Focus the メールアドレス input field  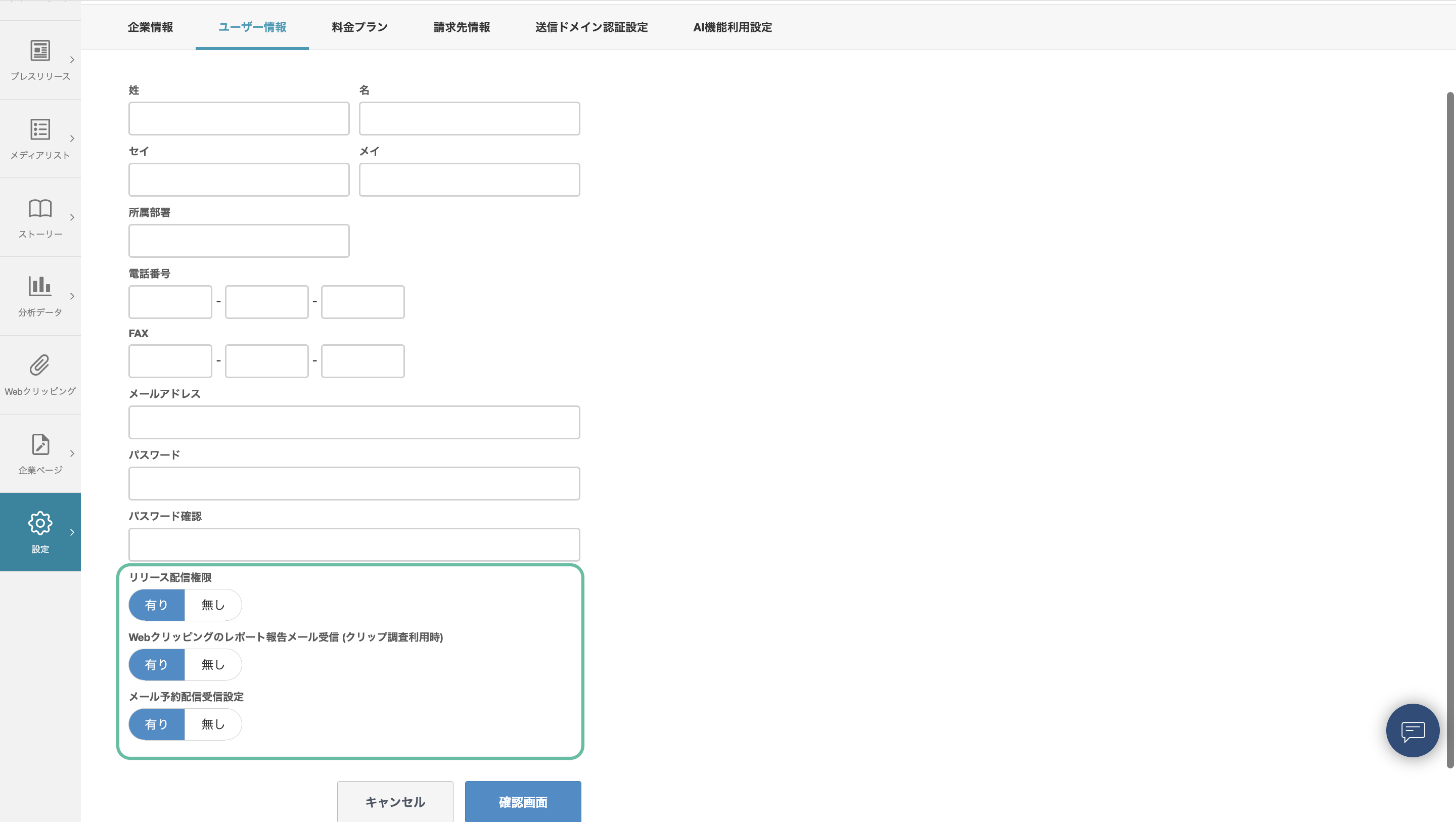[x=354, y=422]
